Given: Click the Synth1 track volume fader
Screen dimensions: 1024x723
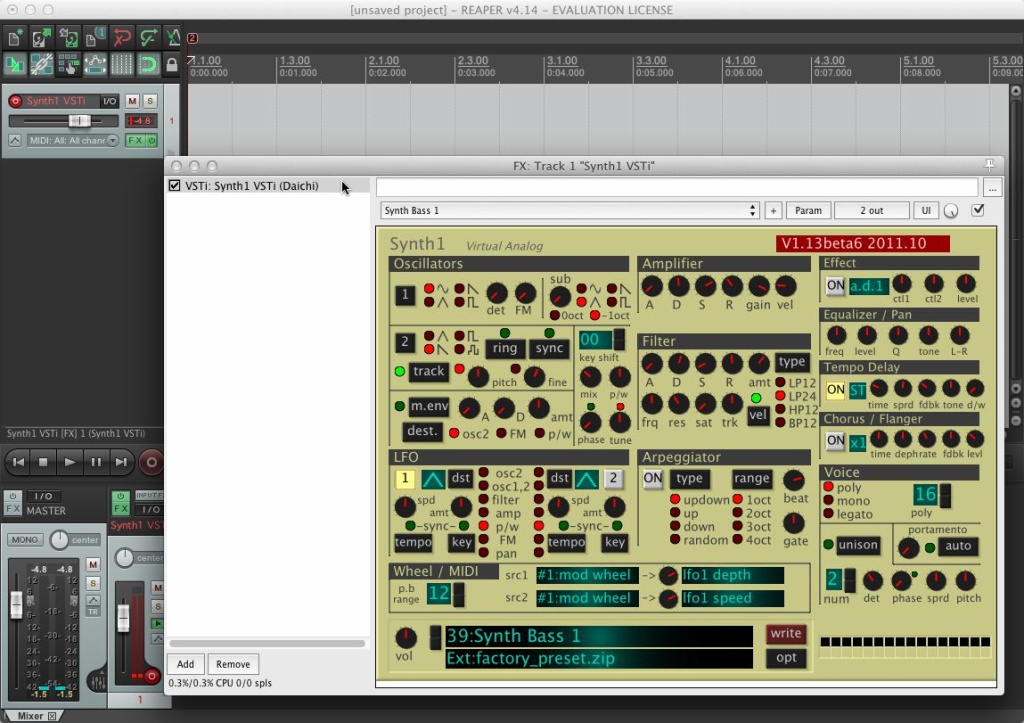Looking at the screenshot, I should point(80,121).
